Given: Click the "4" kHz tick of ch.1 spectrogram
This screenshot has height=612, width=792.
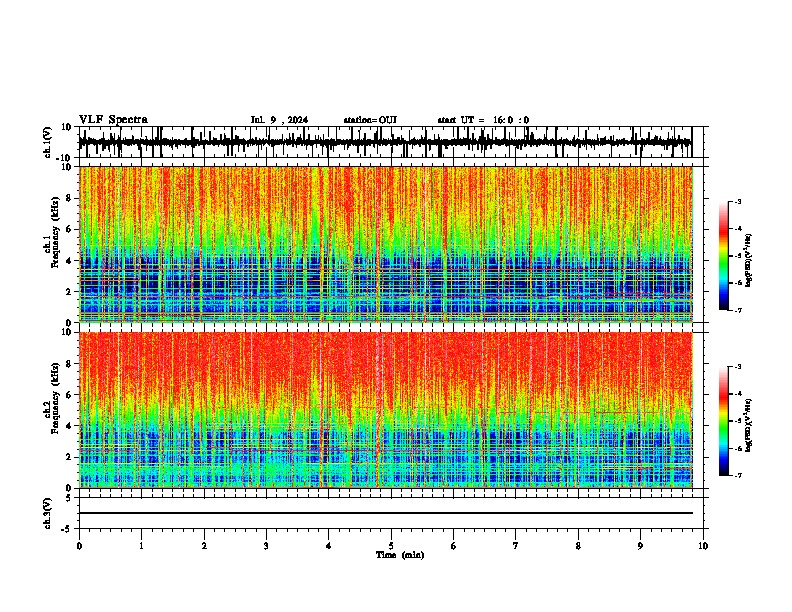Looking at the screenshot, I should tap(70, 261).
